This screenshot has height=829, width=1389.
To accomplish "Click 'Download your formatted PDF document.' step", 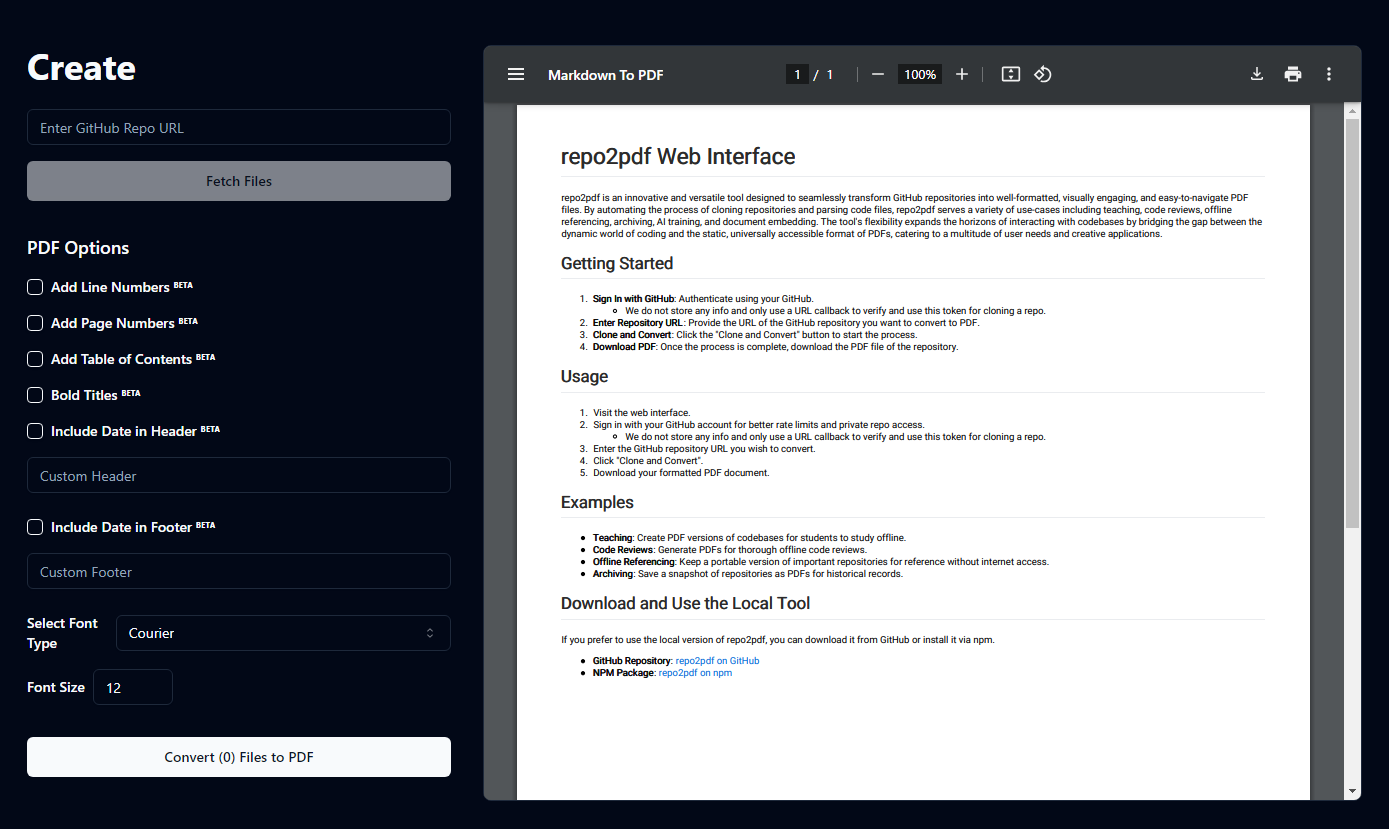I will coord(681,473).
